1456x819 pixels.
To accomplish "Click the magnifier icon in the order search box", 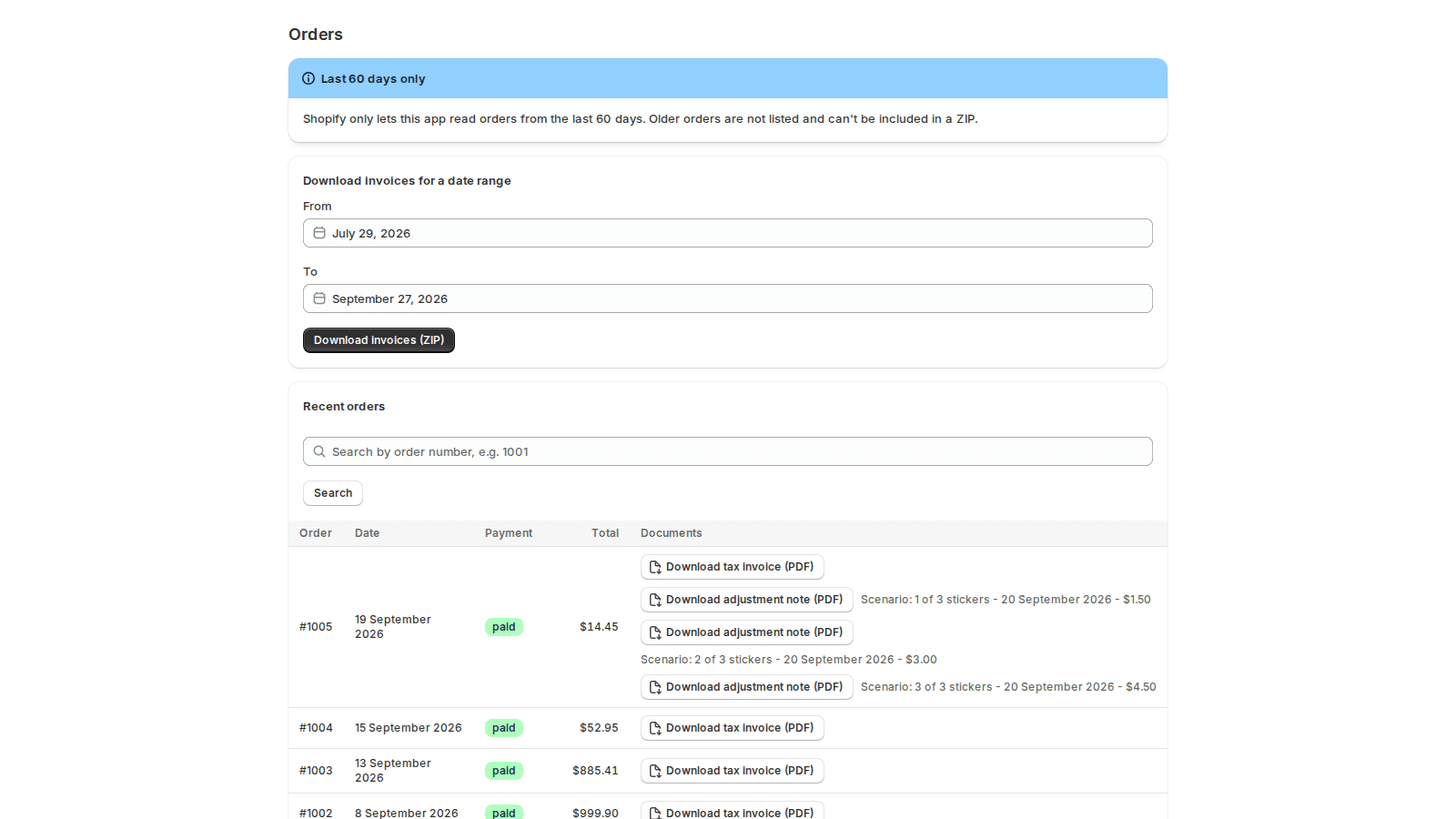I will click(x=319, y=451).
